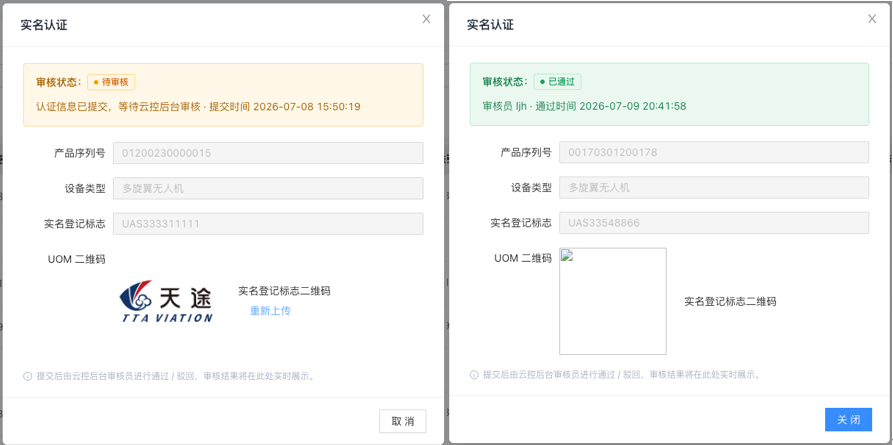Click the 天途 TTA Viation QR image
Image resolution: width=893 pixels, height=445 pixels.
166,301
